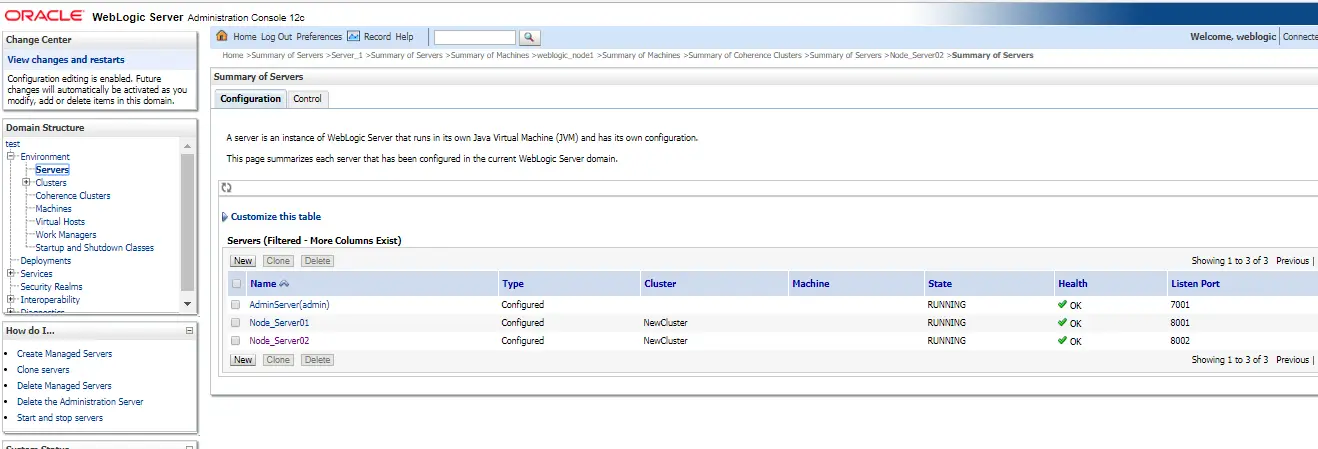1318x449 pixels.
Task: Open Deployments in the Domain Structure tree
Action: click(46, 261)
